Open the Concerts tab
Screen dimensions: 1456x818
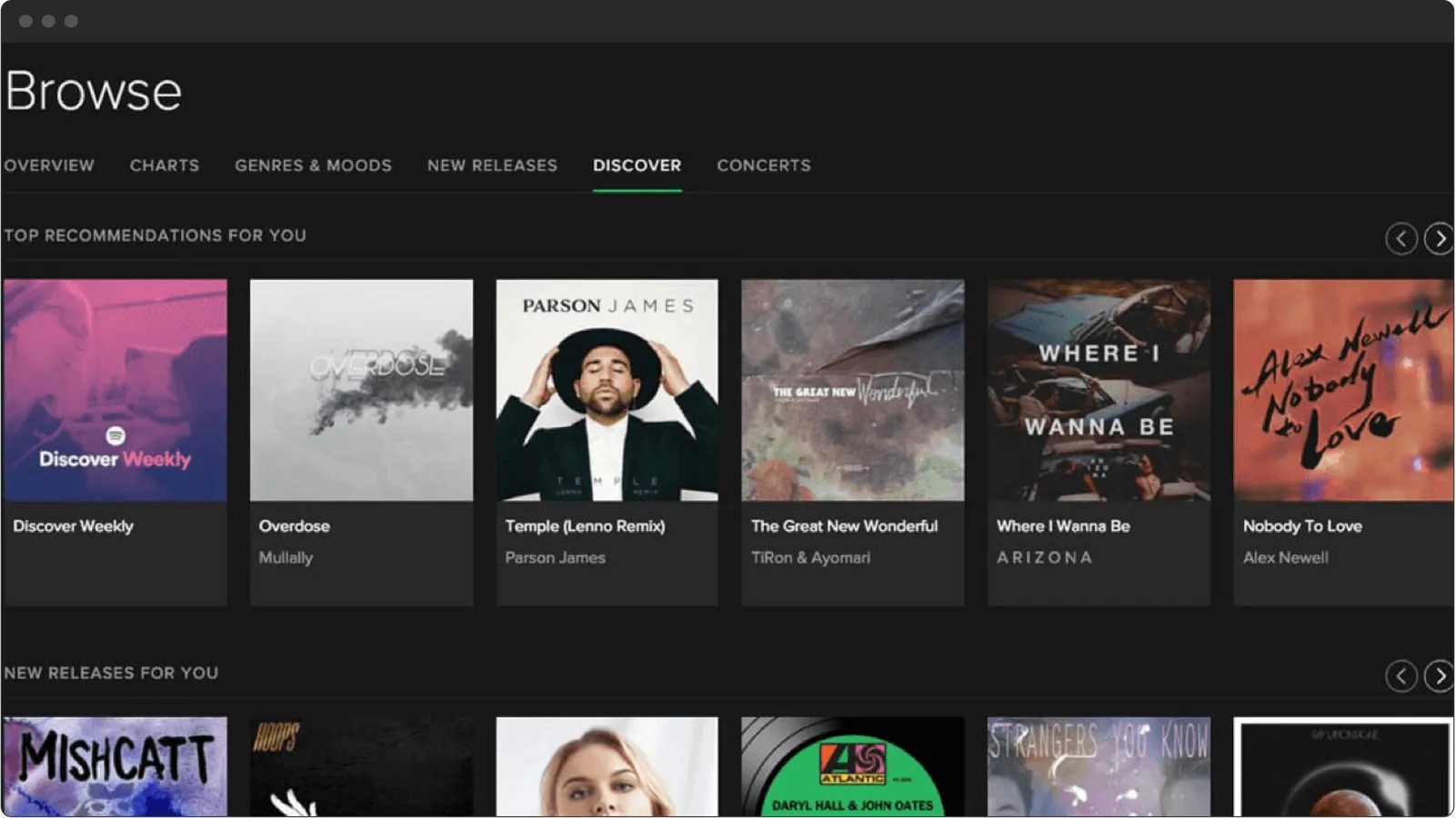[764, 165]
